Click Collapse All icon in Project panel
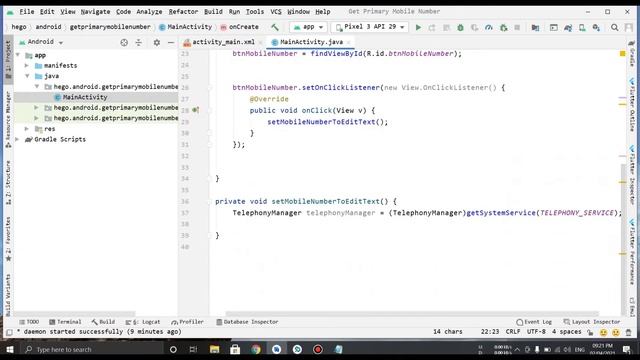This screenshot has height=360, width=640. click(139, 42)
